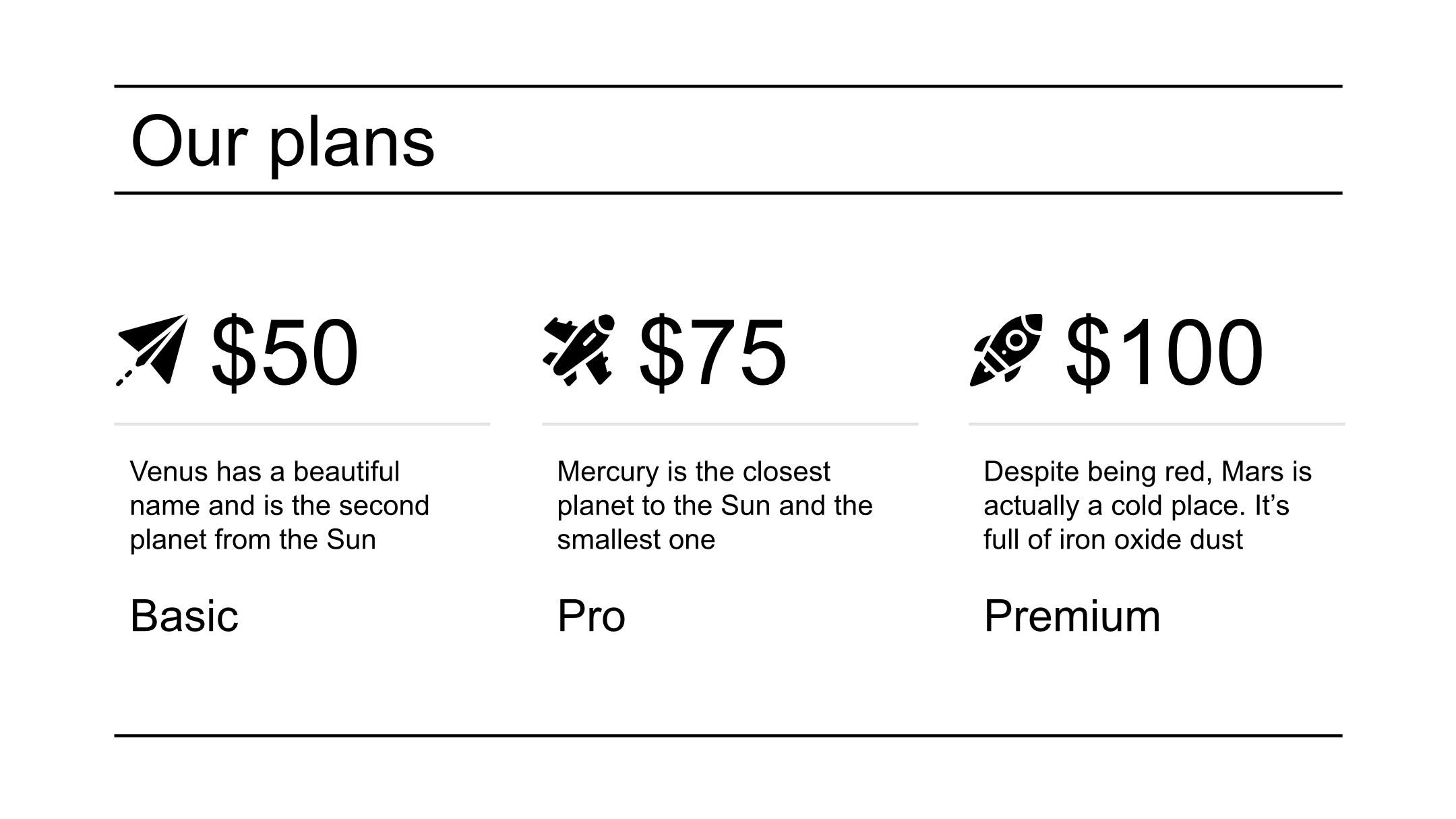Click the paper plane icon
Image resolution: width=1456 pixels, height=819 pixels.
pos(152,350)
